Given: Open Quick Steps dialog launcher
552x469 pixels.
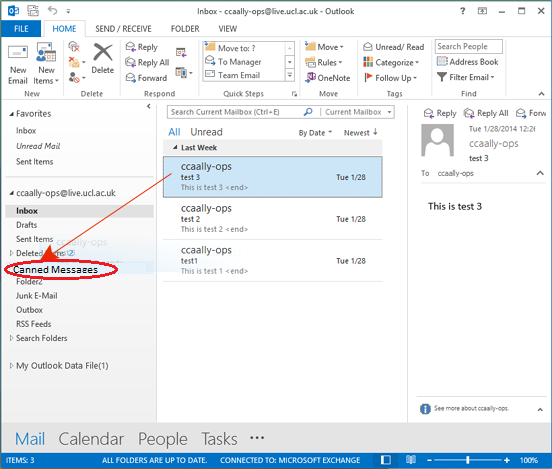Looking at the screenshot, I should (294, 94).
